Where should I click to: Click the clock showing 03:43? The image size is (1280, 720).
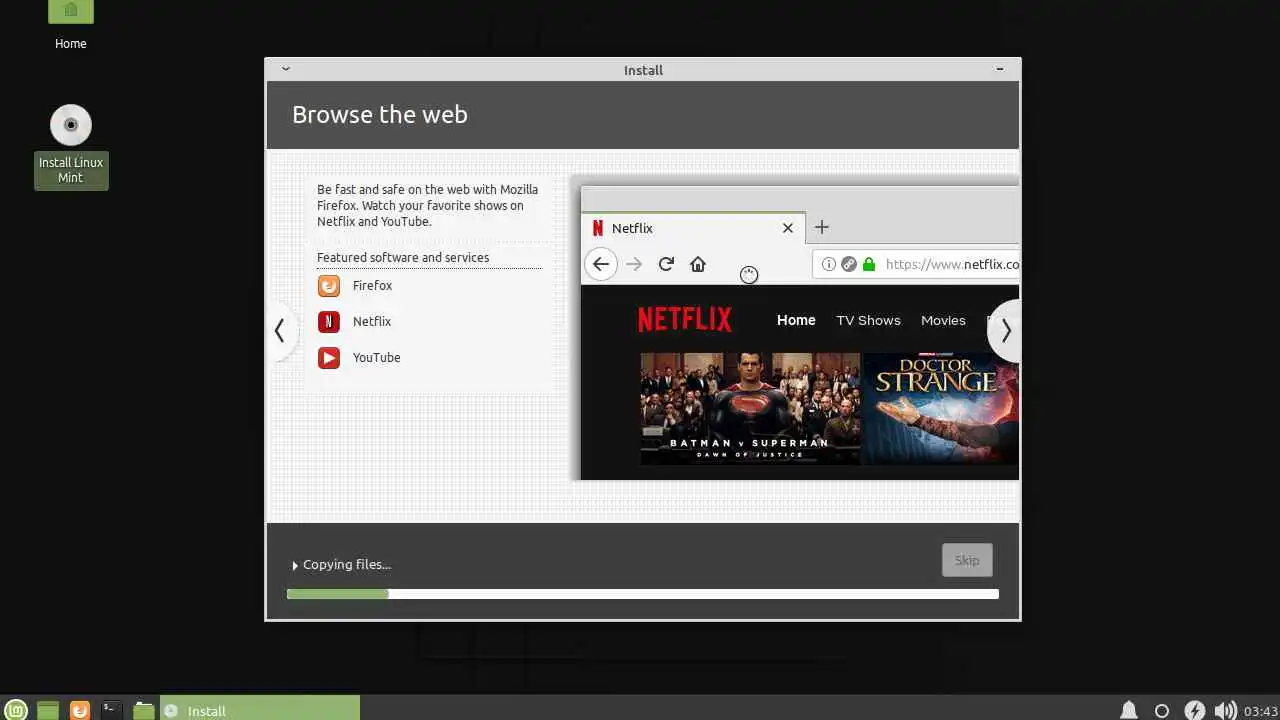tap(1260, 711)
